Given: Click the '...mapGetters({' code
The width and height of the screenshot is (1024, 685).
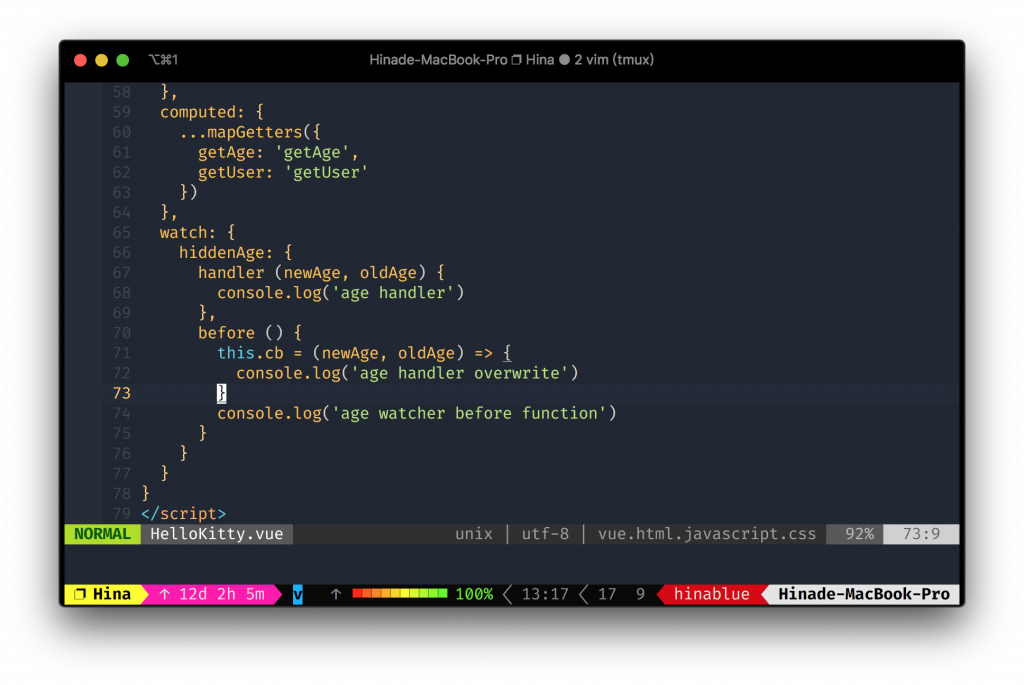Looking at the screenshot, I should [x=250, y=133].
